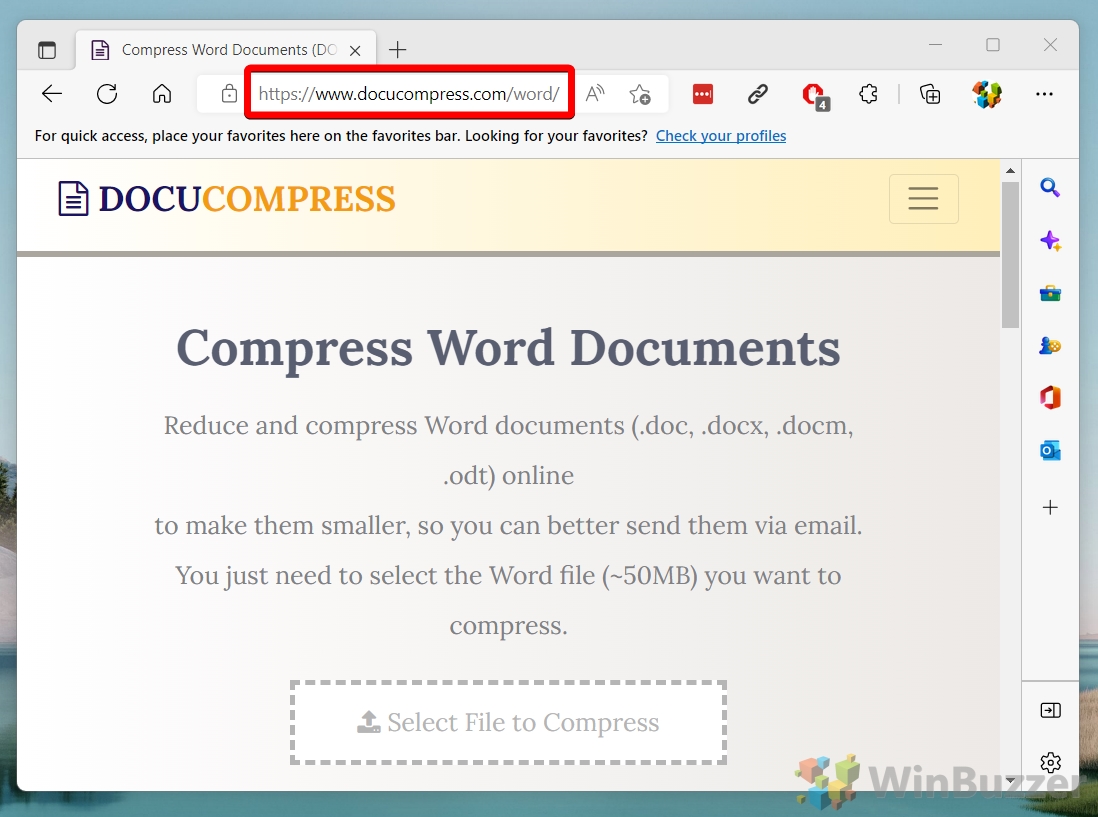The height and width of the screenshot is (817, 1098).
Task: Open Settings and more ellipsis menu
Action: tap(1044, 94)
